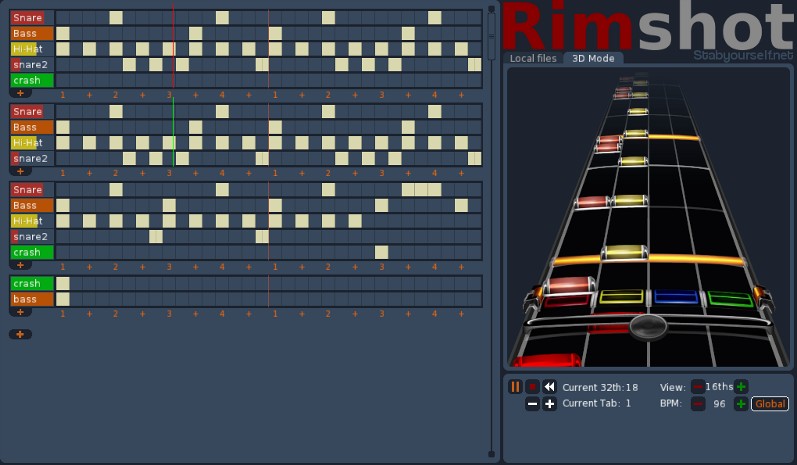Select the Hi-Hat track in the third tab

pos(32,221)
